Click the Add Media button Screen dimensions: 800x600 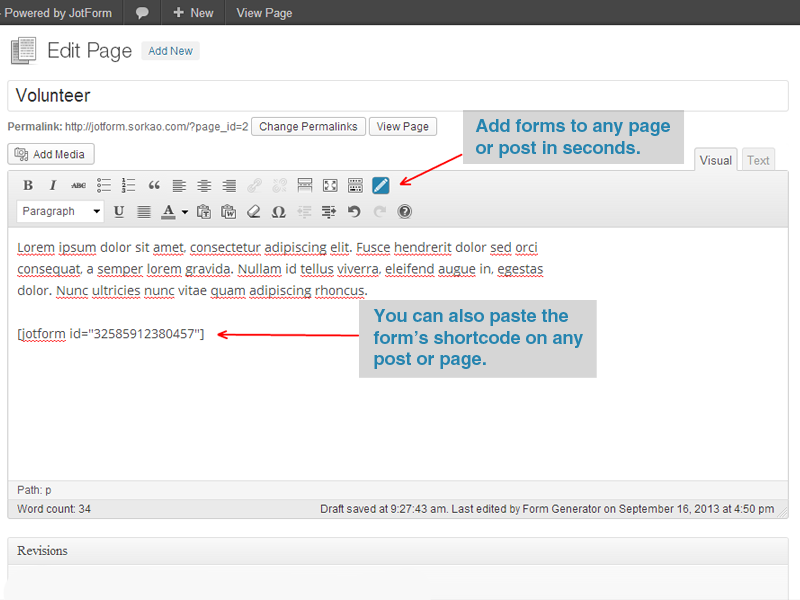[x=52, y=154]
